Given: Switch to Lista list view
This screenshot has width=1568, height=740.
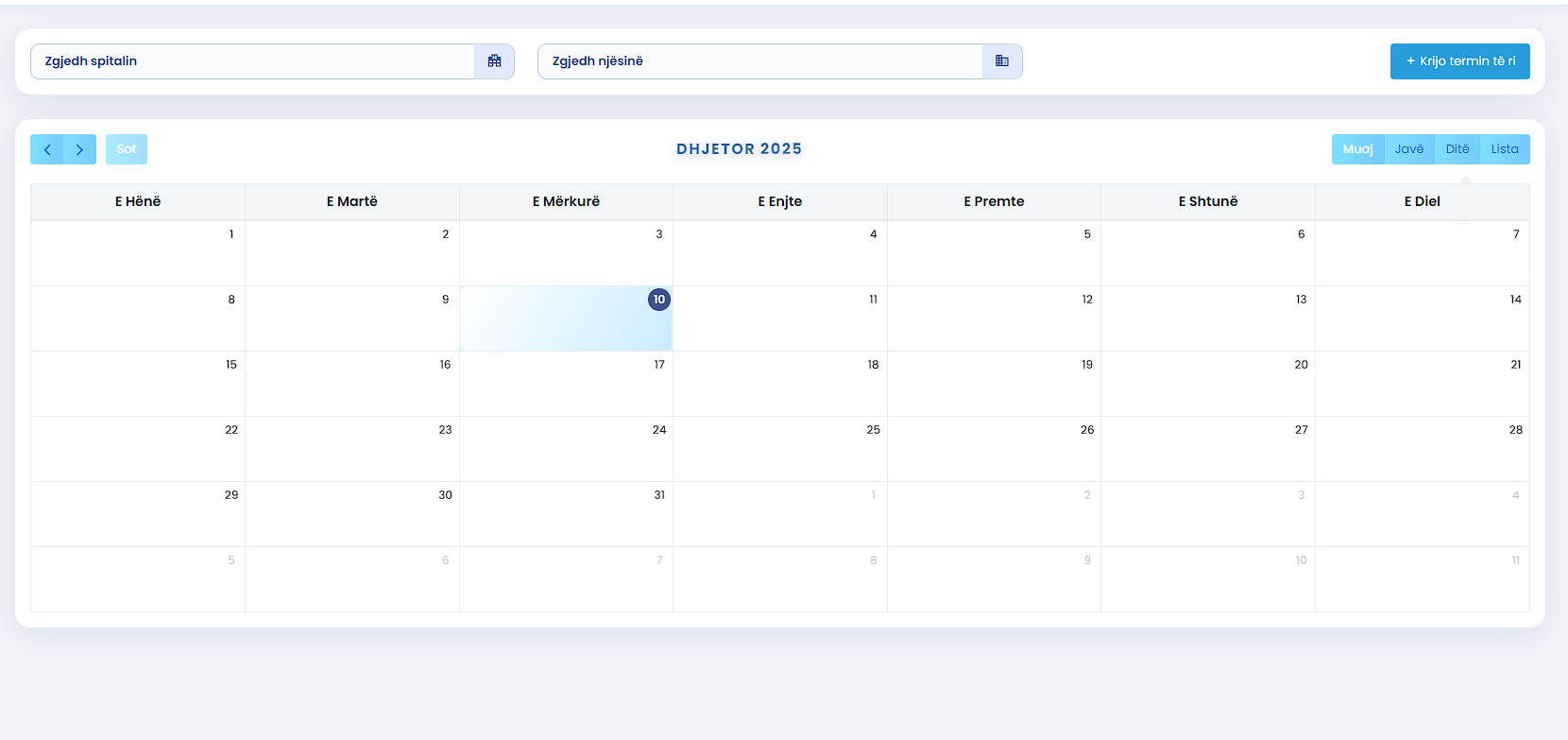Looking at the screenshot, I should click(x=1505, y=149).
